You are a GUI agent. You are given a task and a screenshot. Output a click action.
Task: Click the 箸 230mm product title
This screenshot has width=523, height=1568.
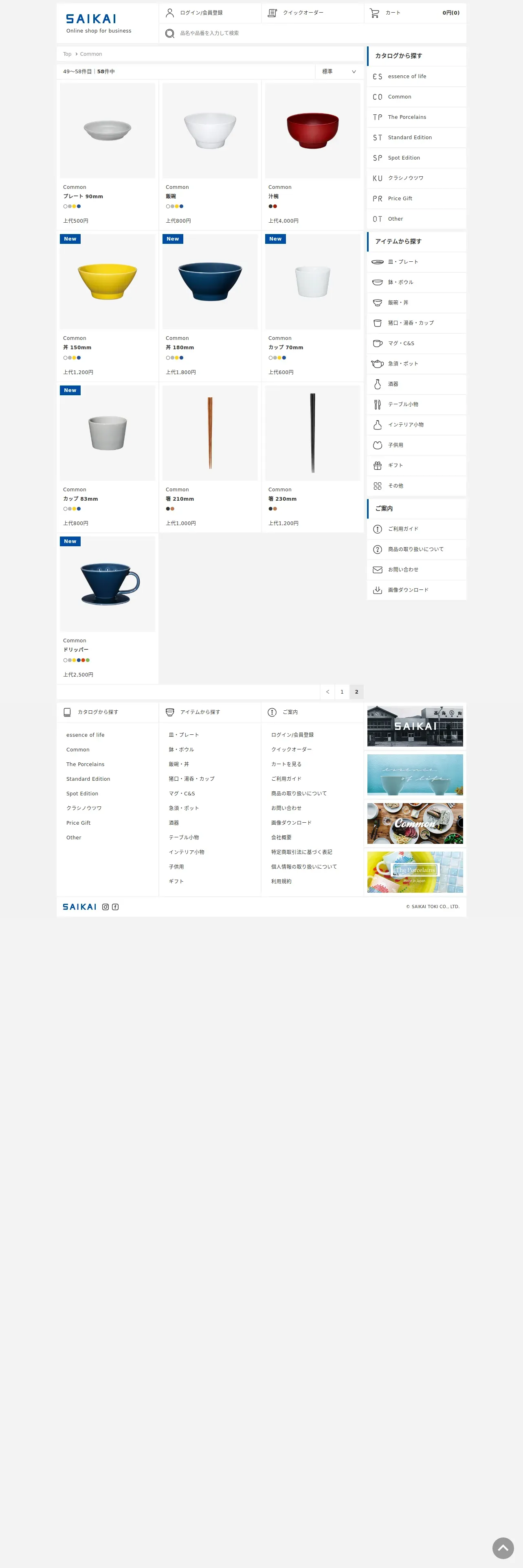click(283, 499)
